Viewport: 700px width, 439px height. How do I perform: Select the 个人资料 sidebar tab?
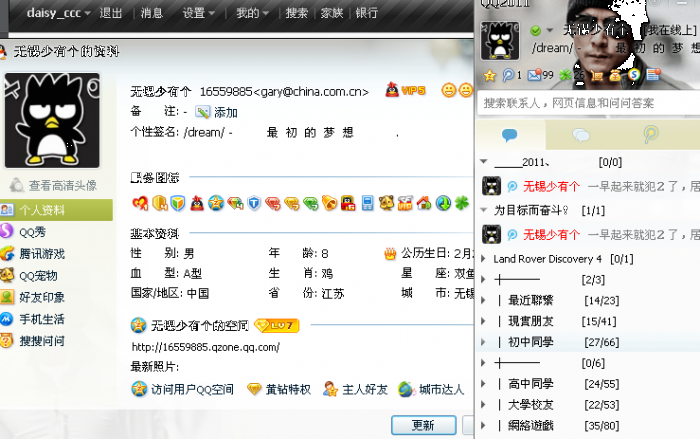pos(56,210)
